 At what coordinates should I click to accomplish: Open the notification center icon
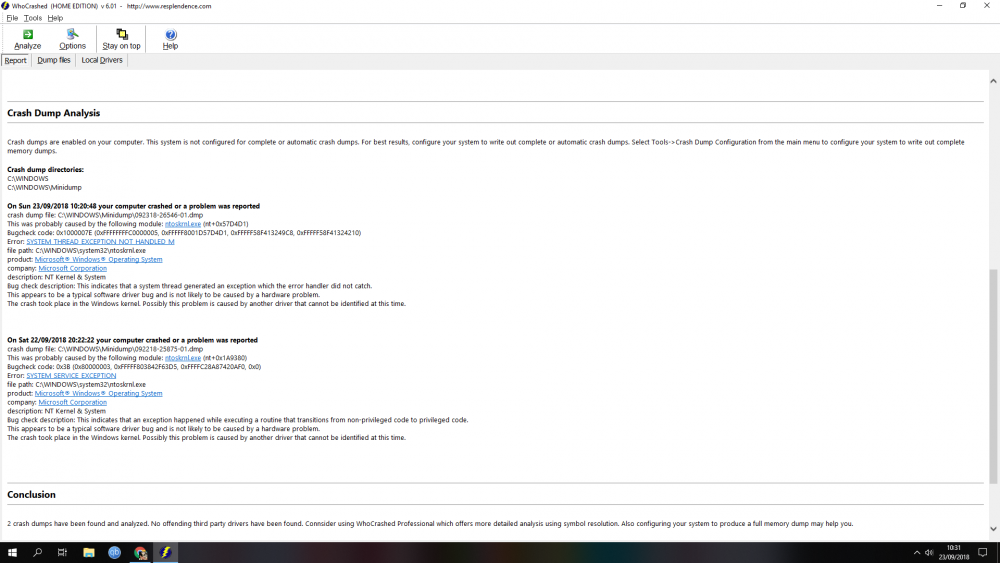pos(983,553)
